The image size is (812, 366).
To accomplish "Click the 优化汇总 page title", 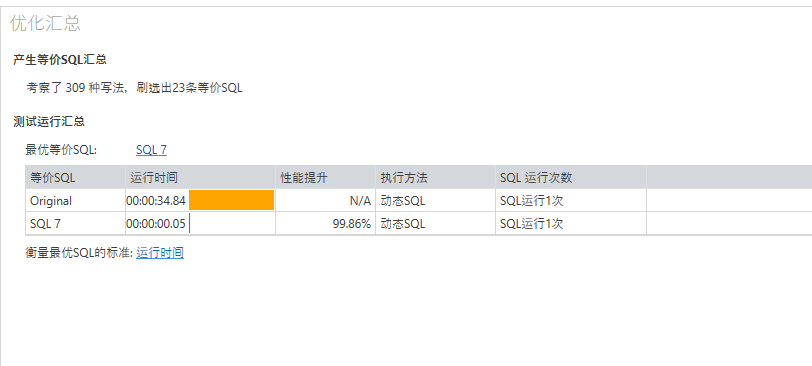I will click(x=45, y=23).
